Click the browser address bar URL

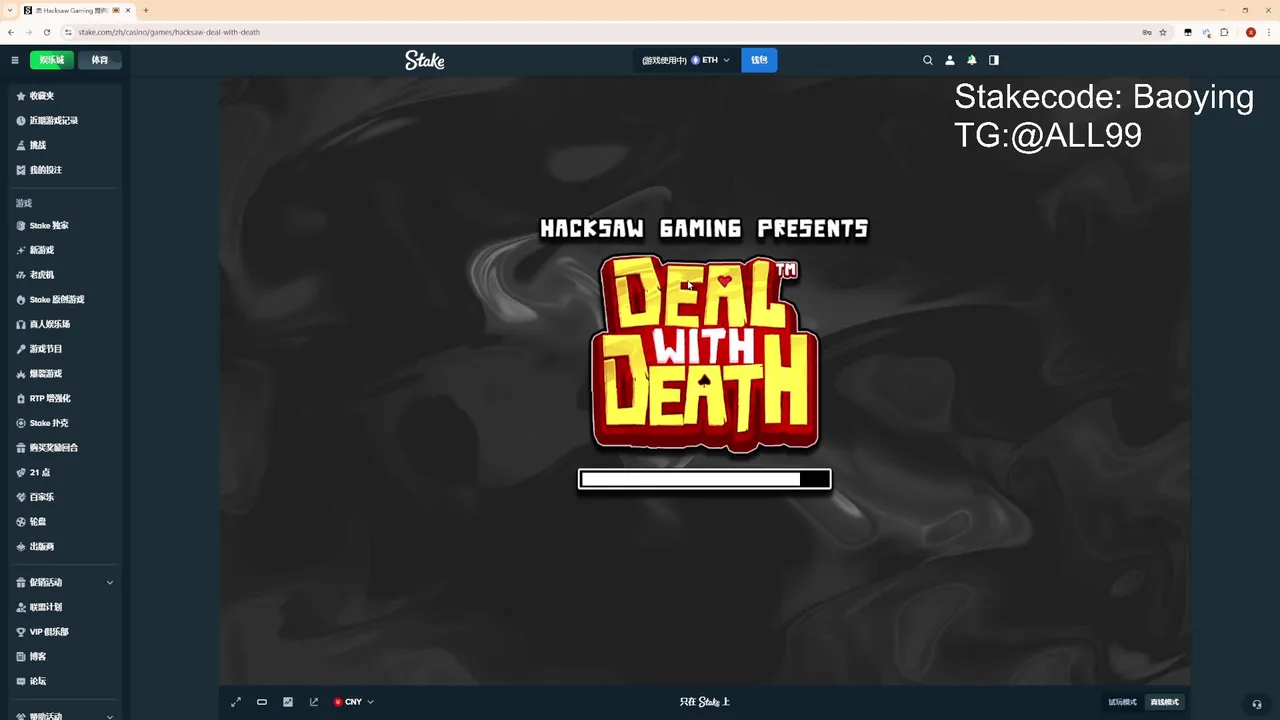[169, 32]
